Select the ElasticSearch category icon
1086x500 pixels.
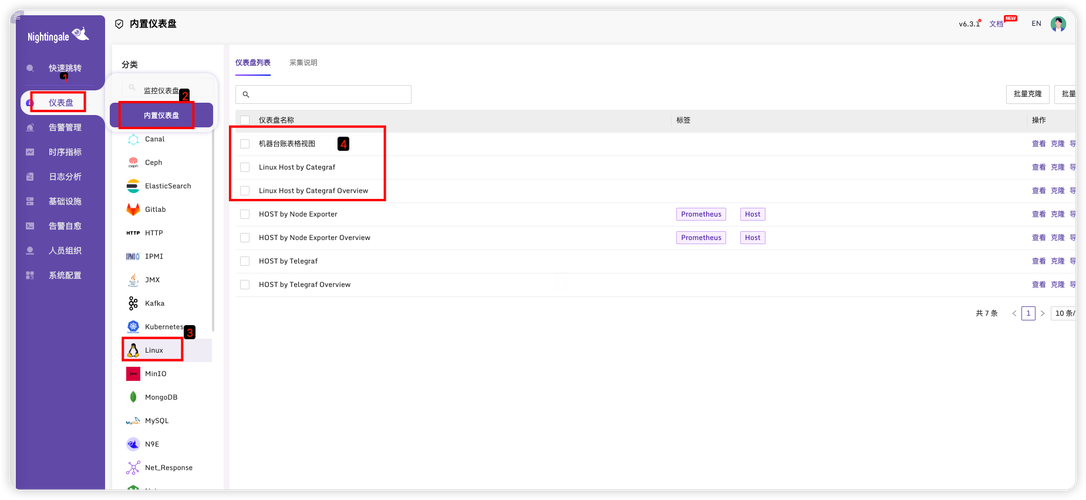pyautogui.click(x=133, y=186)
